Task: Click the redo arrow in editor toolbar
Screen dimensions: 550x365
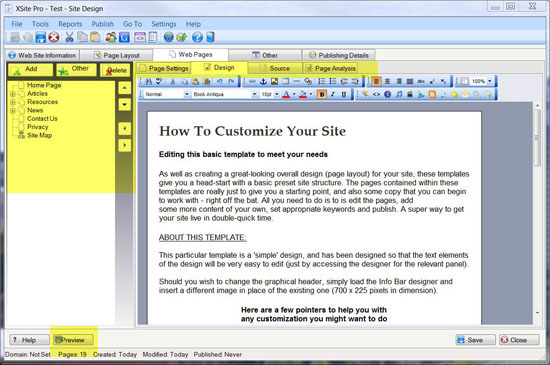Action: pyautogui.click(x=231, y=82)
